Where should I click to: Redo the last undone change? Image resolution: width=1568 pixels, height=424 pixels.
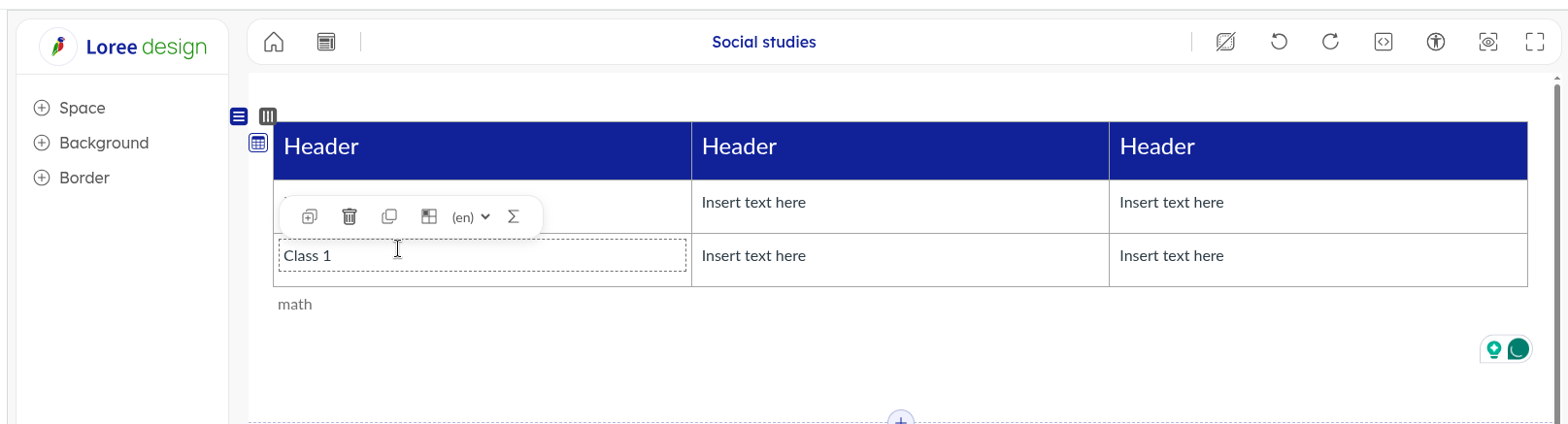pyautogui.click(x=1330, y=42)
